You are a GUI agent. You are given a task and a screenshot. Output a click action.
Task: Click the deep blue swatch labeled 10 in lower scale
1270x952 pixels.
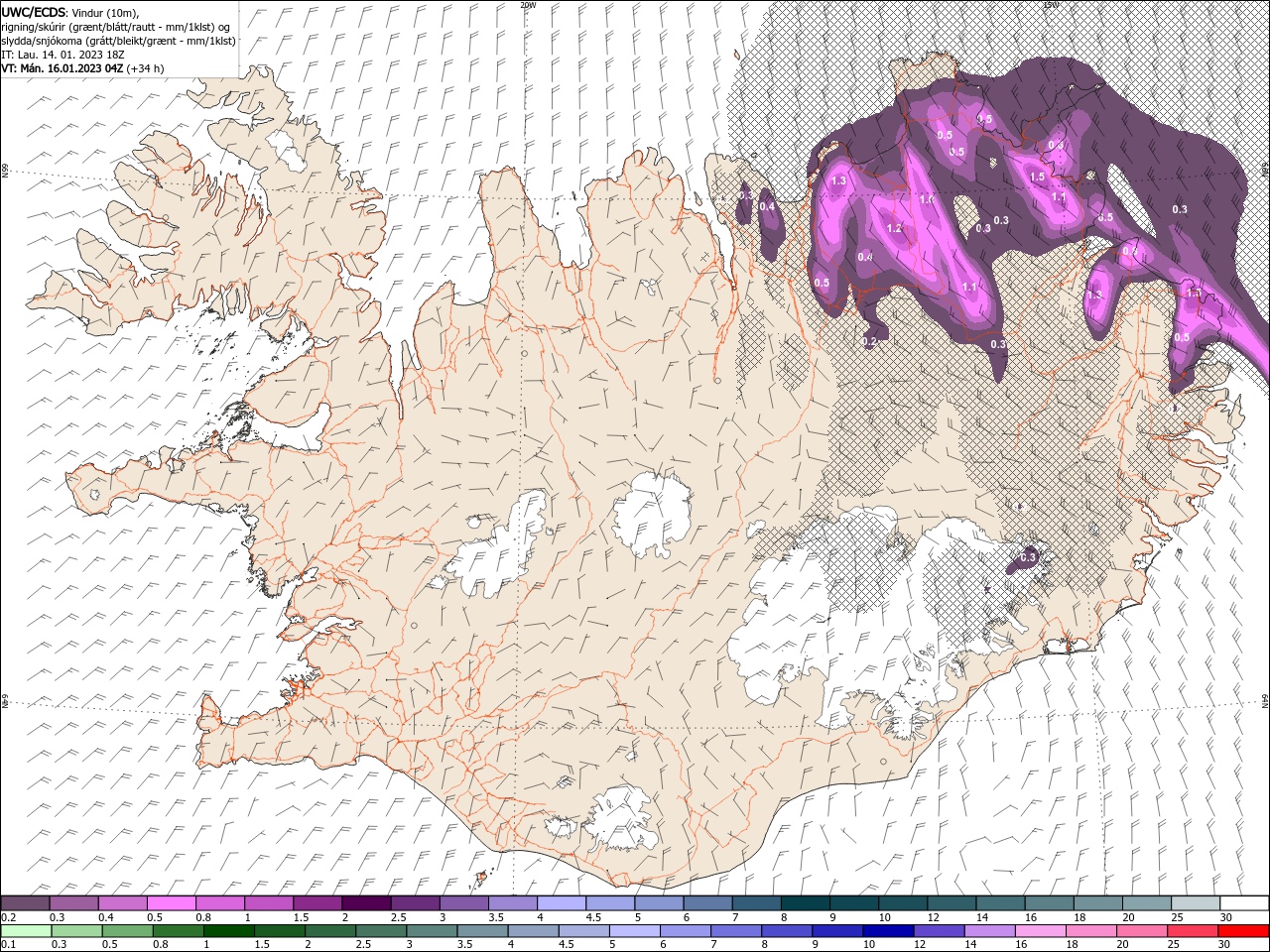click(x=887, y=931)
